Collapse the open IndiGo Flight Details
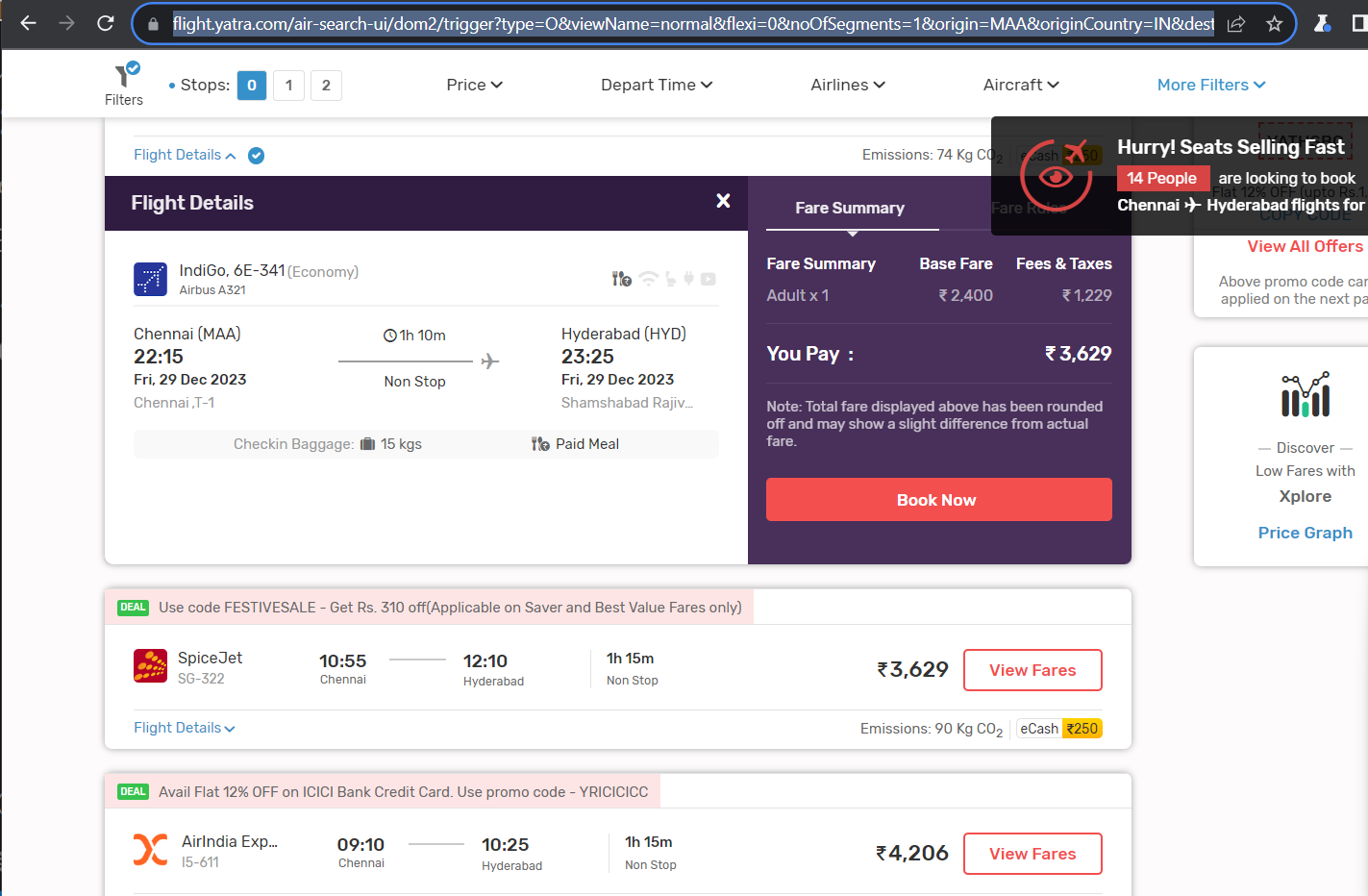The width and height of the screenshot is (1368, 896). coord(185,155)
